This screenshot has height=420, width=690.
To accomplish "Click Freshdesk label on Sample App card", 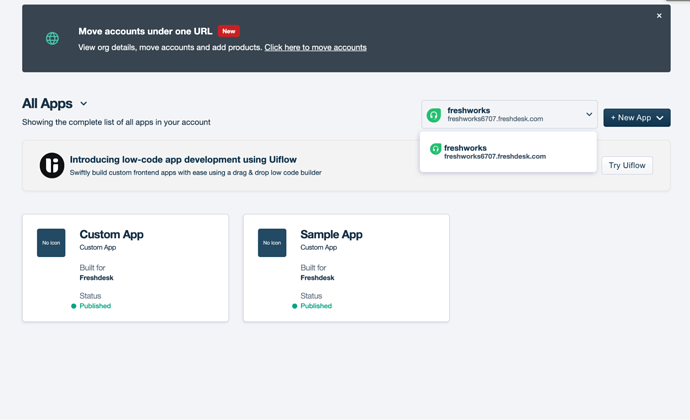I will 317,278.
